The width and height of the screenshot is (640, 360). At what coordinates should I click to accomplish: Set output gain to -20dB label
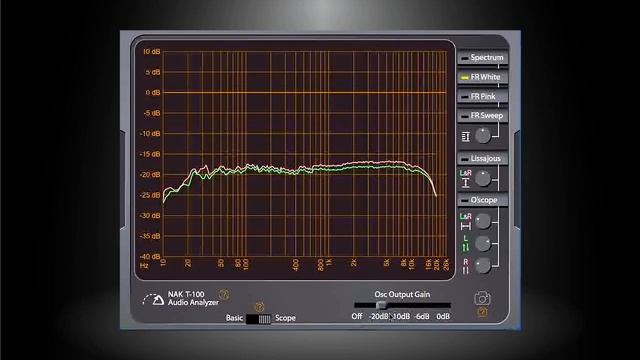pyautogui.click(x=378, y=316)
